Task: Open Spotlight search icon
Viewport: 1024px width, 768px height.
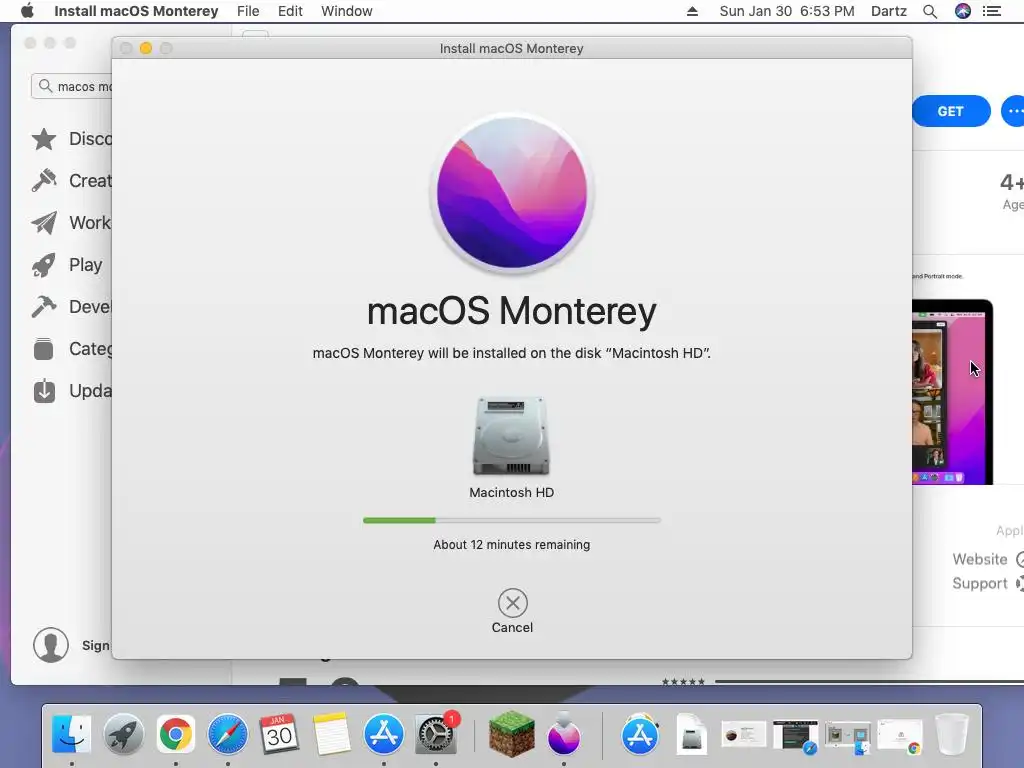Action: tap(930, 11)
